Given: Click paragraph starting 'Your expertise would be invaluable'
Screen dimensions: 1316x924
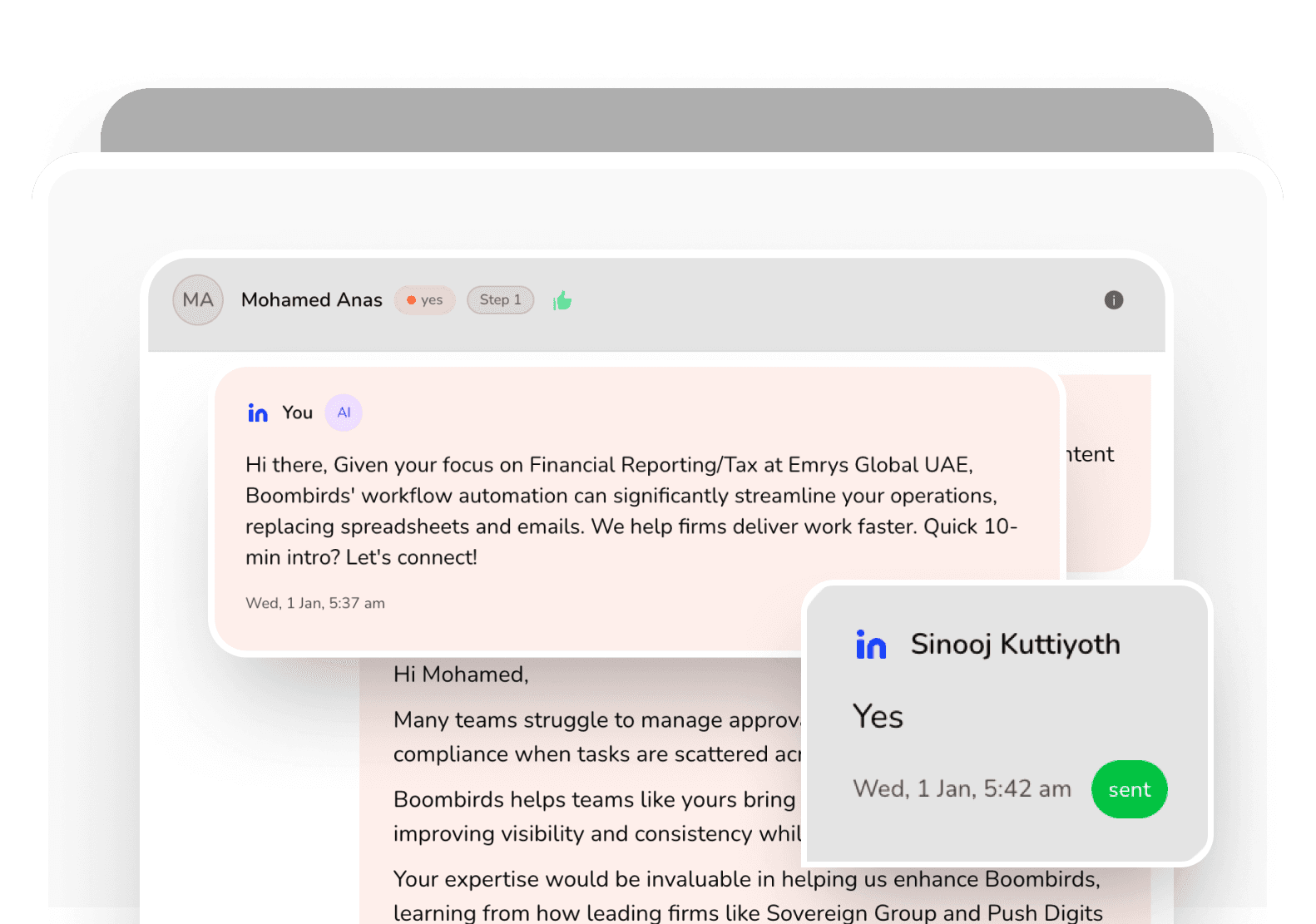Looking at the screenshot, I should (747, 896).
